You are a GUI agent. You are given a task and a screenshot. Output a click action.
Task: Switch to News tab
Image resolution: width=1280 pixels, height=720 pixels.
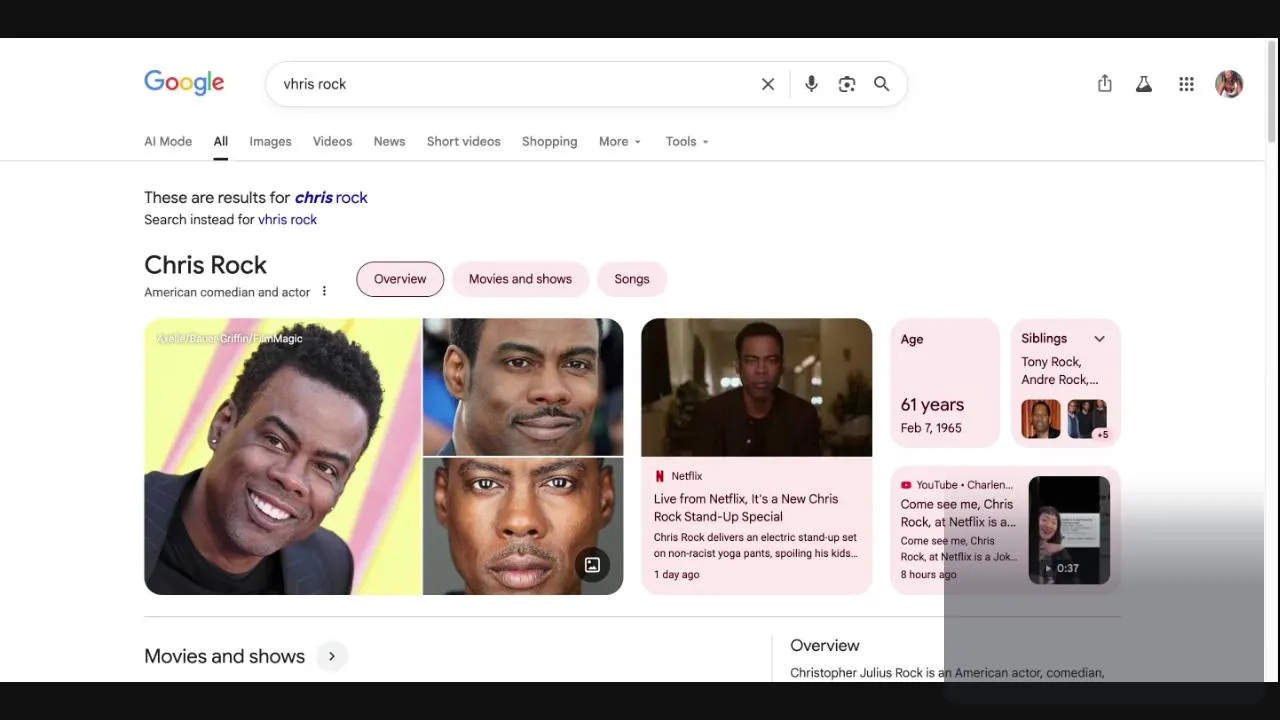(x=389, y=141)
